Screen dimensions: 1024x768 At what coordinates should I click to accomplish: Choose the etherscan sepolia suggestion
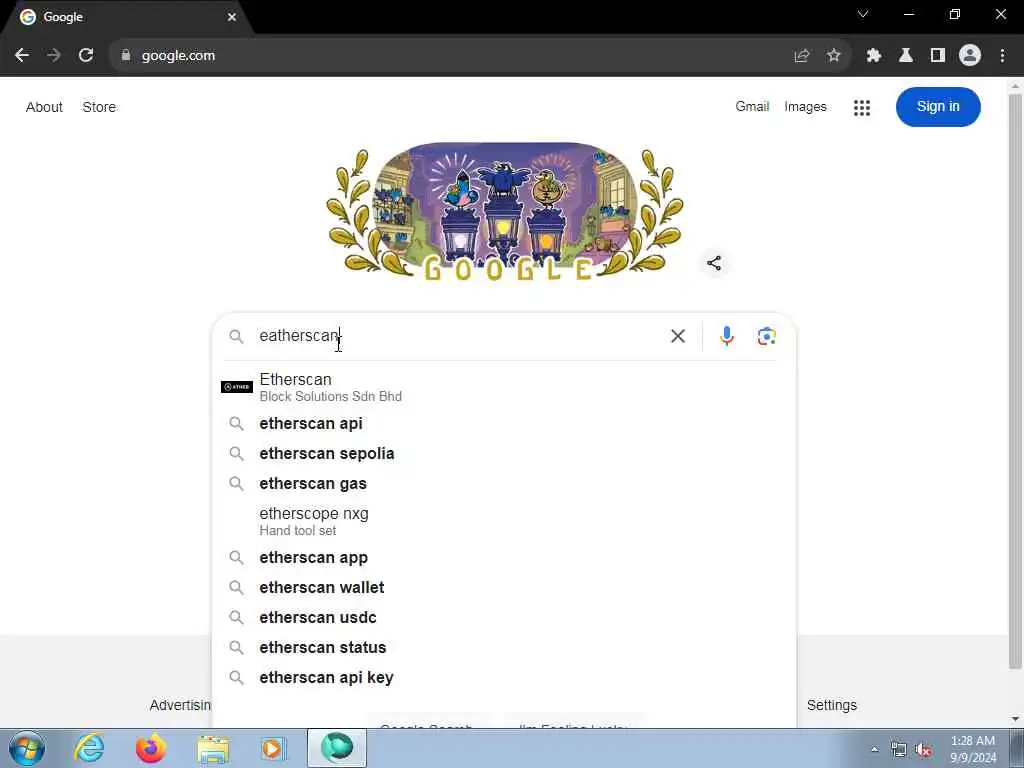point(503,453)
